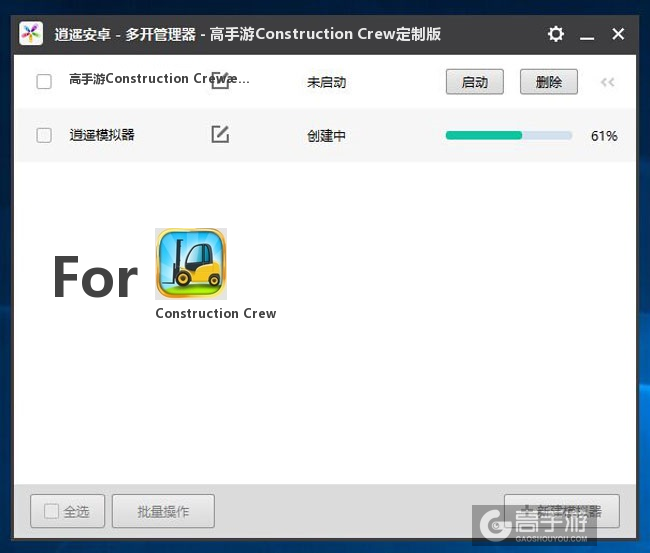Create a new emulator with 新建模拟器
The height and width of the screenshot is (553, 650).
(562, 511)
